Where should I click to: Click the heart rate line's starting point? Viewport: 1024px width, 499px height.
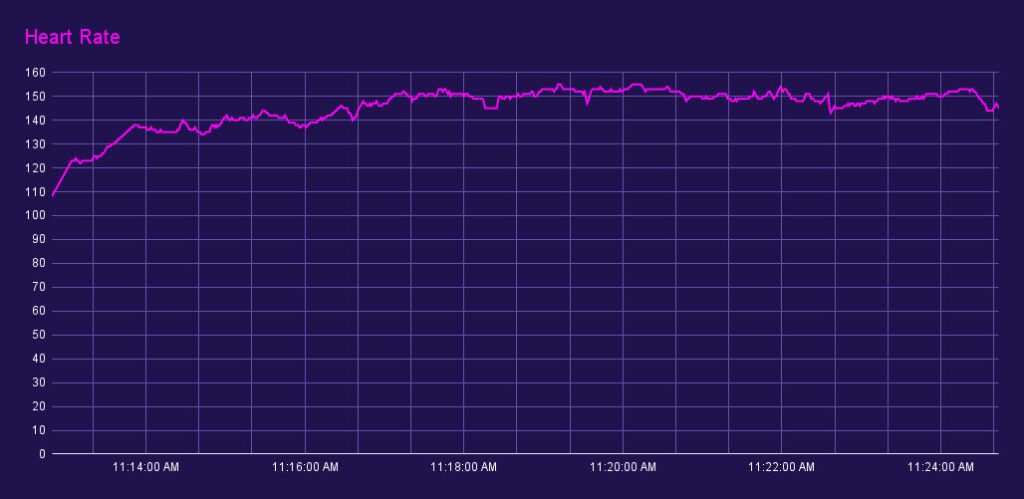53,195
